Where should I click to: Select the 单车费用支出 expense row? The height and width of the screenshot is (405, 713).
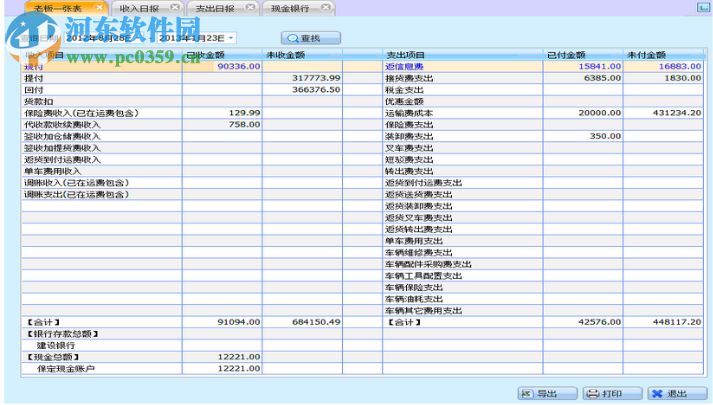pyautogui.click(x=463, y=241)
